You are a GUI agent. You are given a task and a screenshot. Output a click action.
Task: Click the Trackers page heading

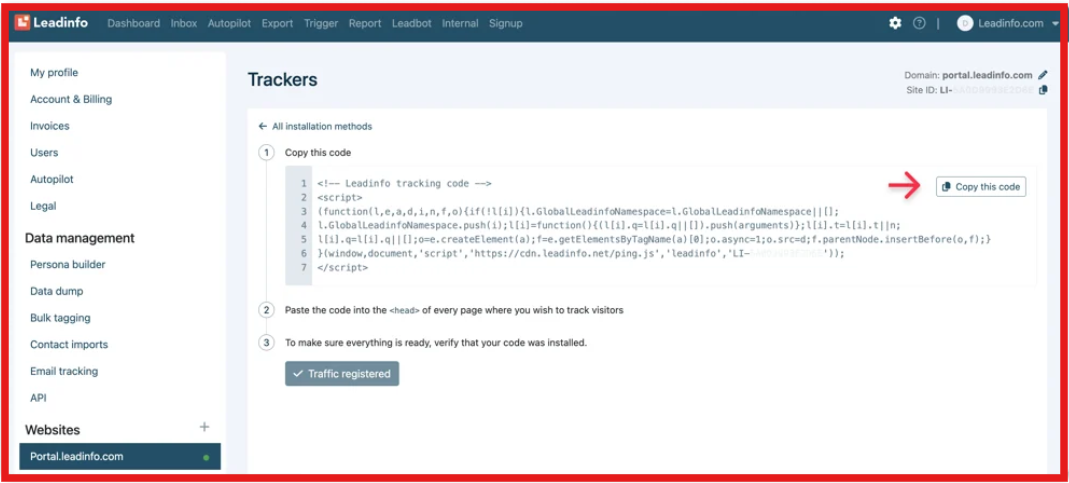click(282, 80)
